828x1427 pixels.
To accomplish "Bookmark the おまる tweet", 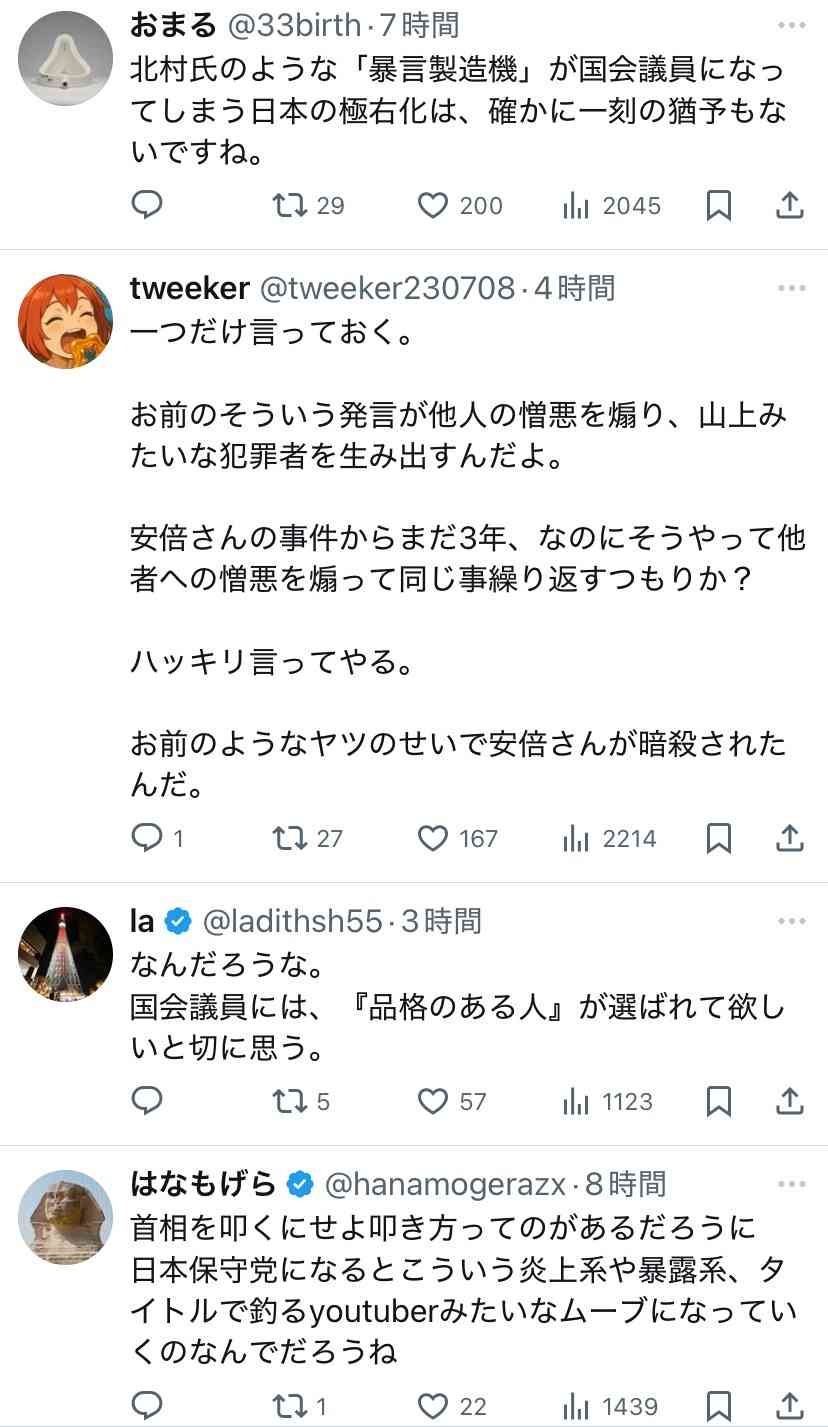I will point(719,205).
